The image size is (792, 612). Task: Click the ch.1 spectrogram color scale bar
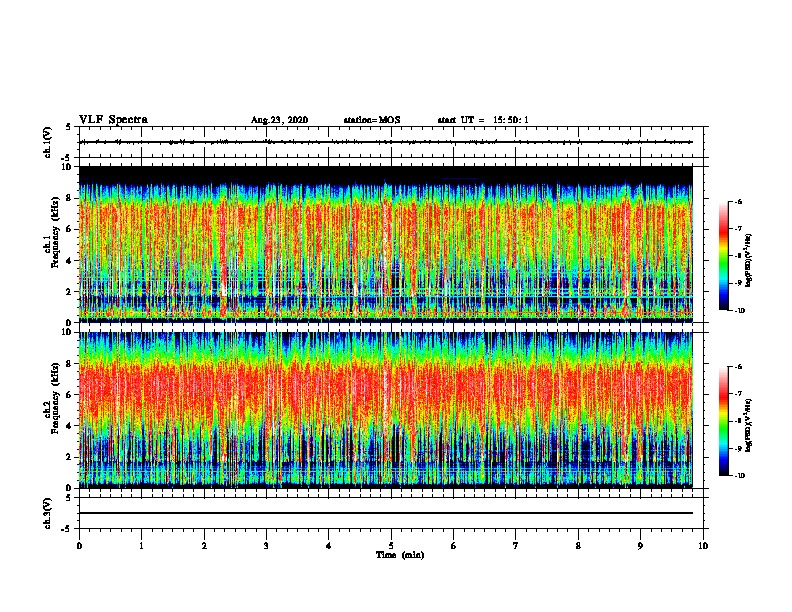724,256
